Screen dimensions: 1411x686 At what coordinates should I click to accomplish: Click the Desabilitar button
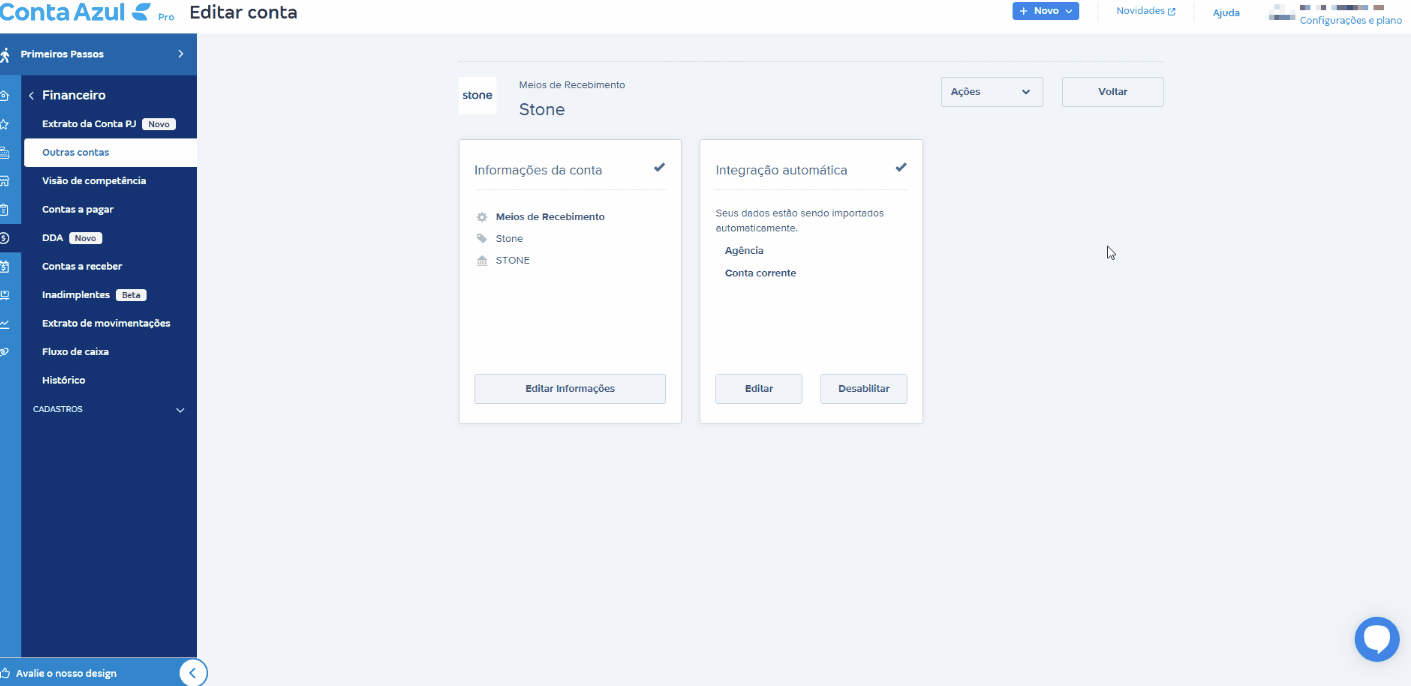pos(864,389)
